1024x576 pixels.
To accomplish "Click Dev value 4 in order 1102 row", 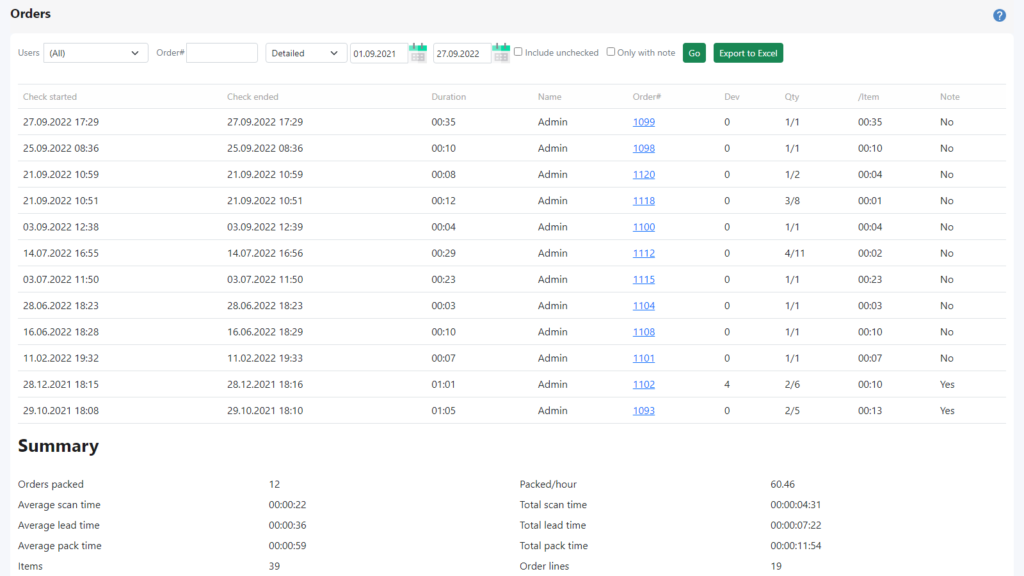I will (x=727, y=384).
